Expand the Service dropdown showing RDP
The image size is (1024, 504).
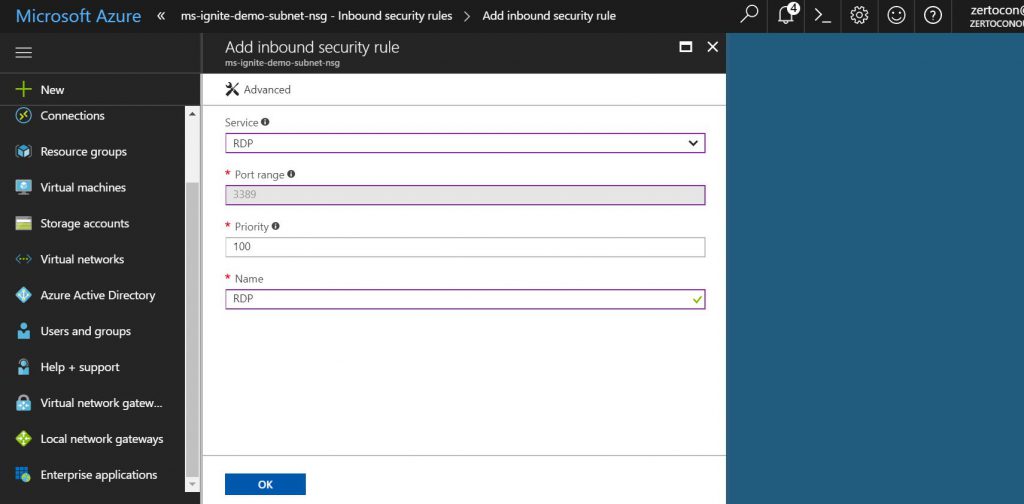click(465, 143)
